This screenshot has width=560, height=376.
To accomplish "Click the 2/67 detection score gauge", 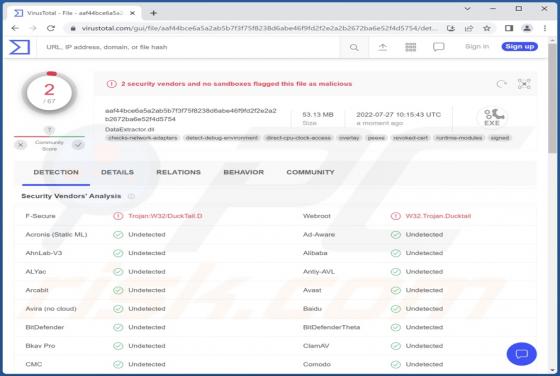I will coord(49,93).
